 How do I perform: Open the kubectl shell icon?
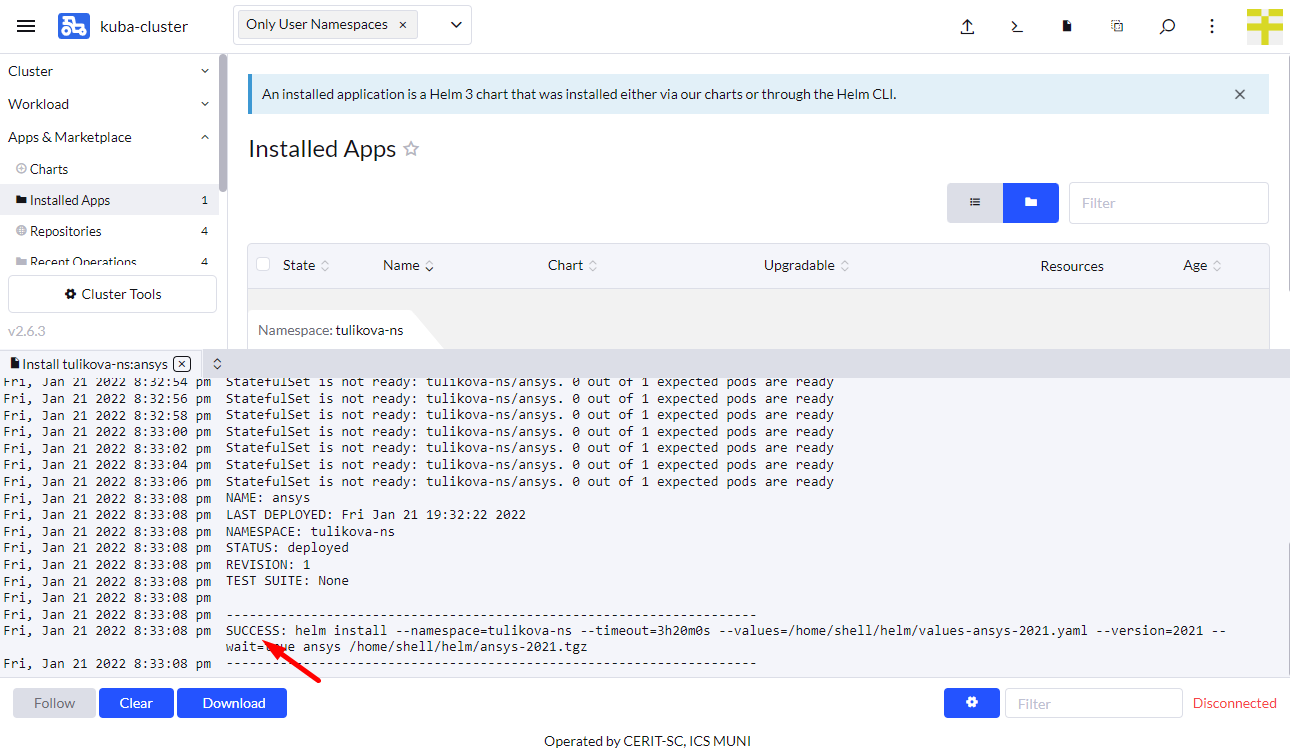[1017, 27]
